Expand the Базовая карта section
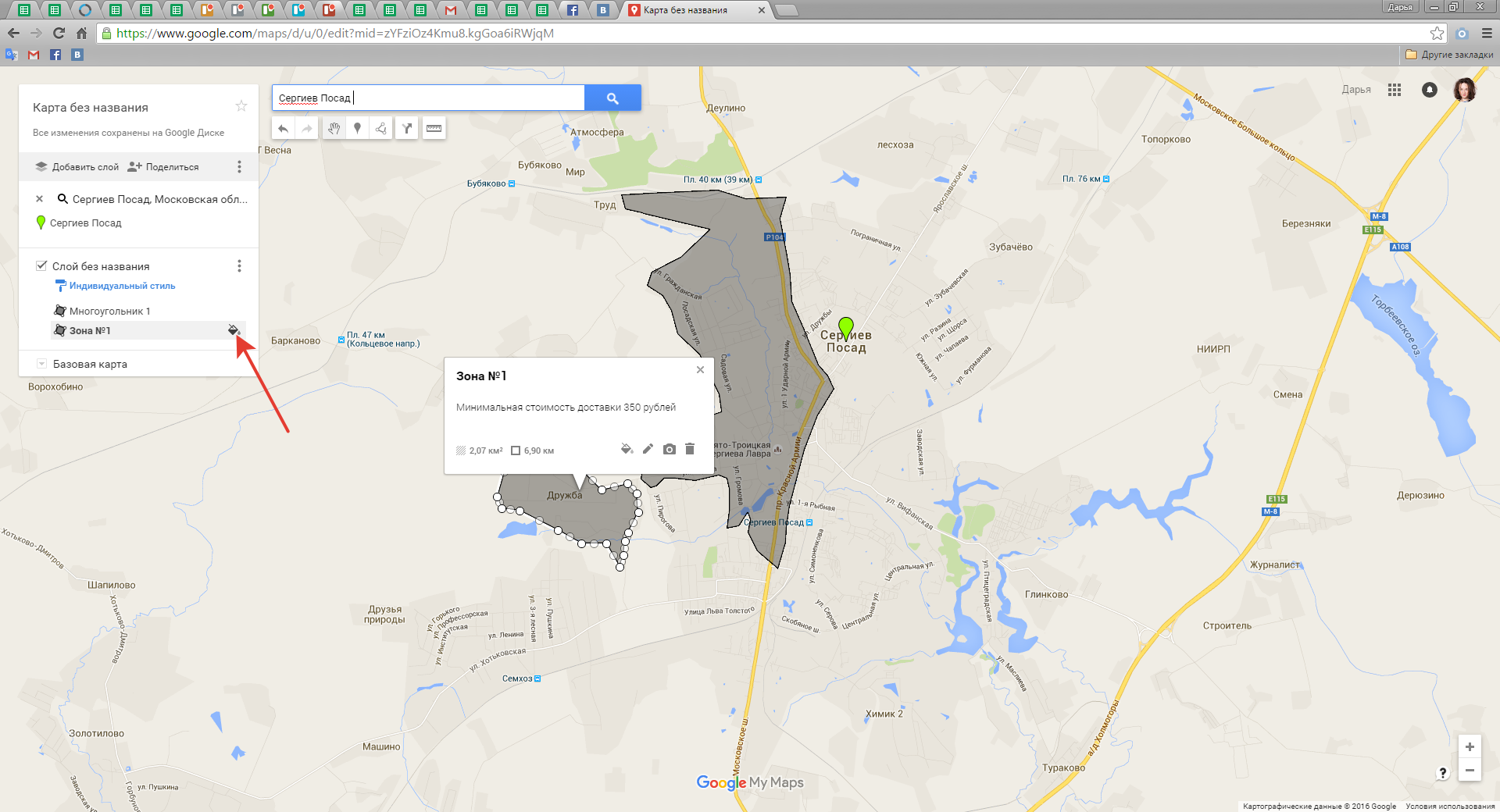 tap(41, 364)
